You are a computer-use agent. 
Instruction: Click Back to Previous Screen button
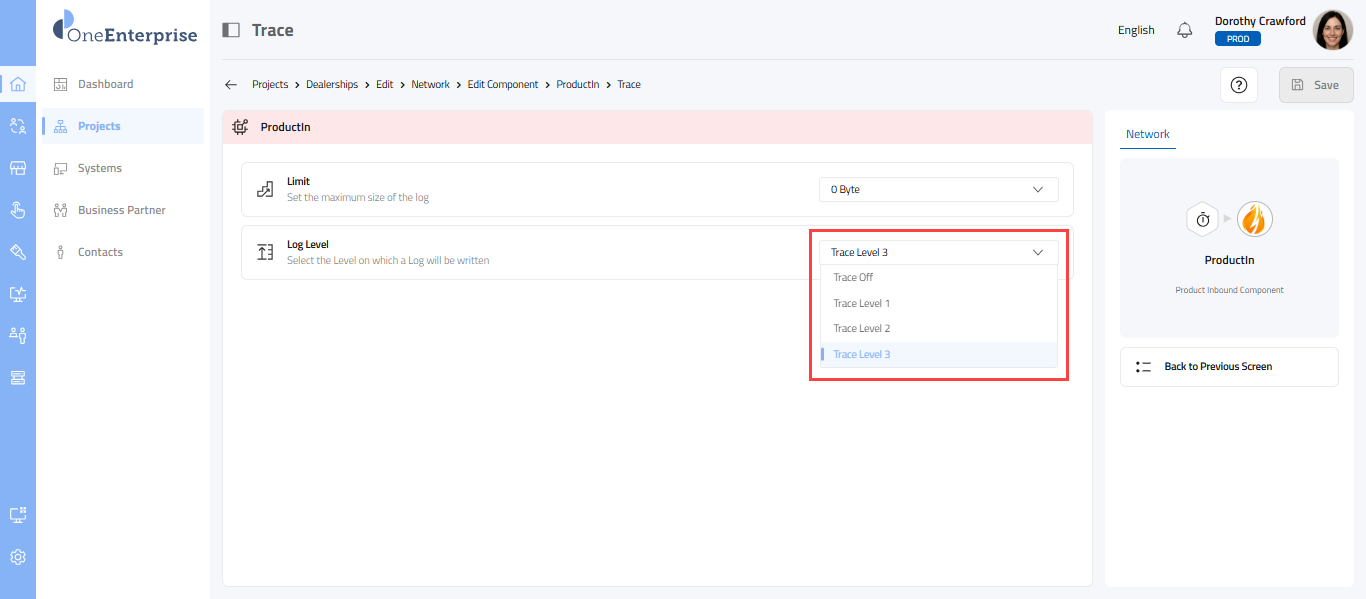(1228, 367)
